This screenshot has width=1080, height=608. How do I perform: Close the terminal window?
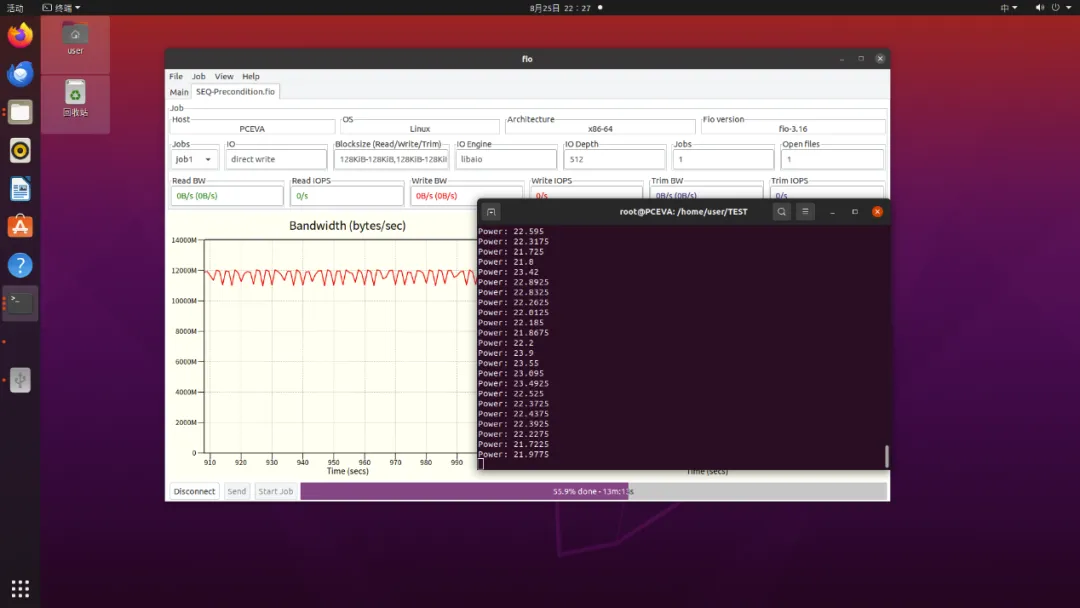click(x=878, y=212)
